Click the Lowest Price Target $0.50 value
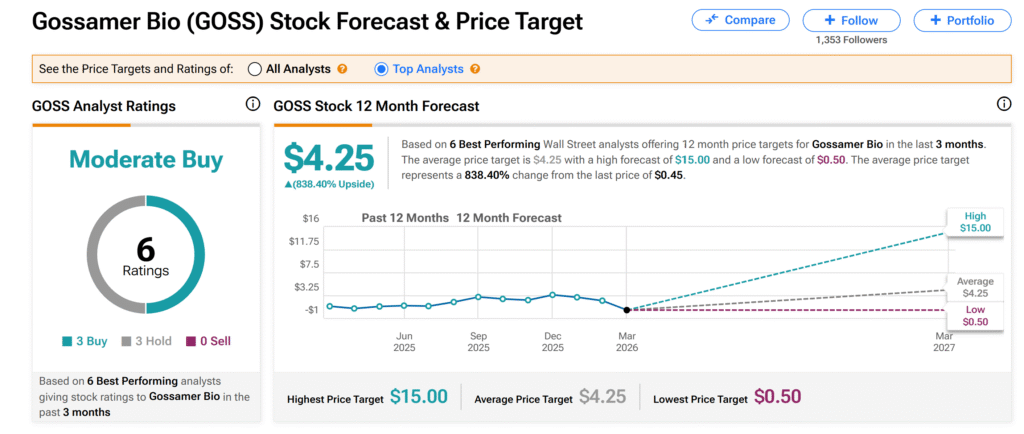The height and width of the screenshot is (434, 1024). [x=777, y=397]
